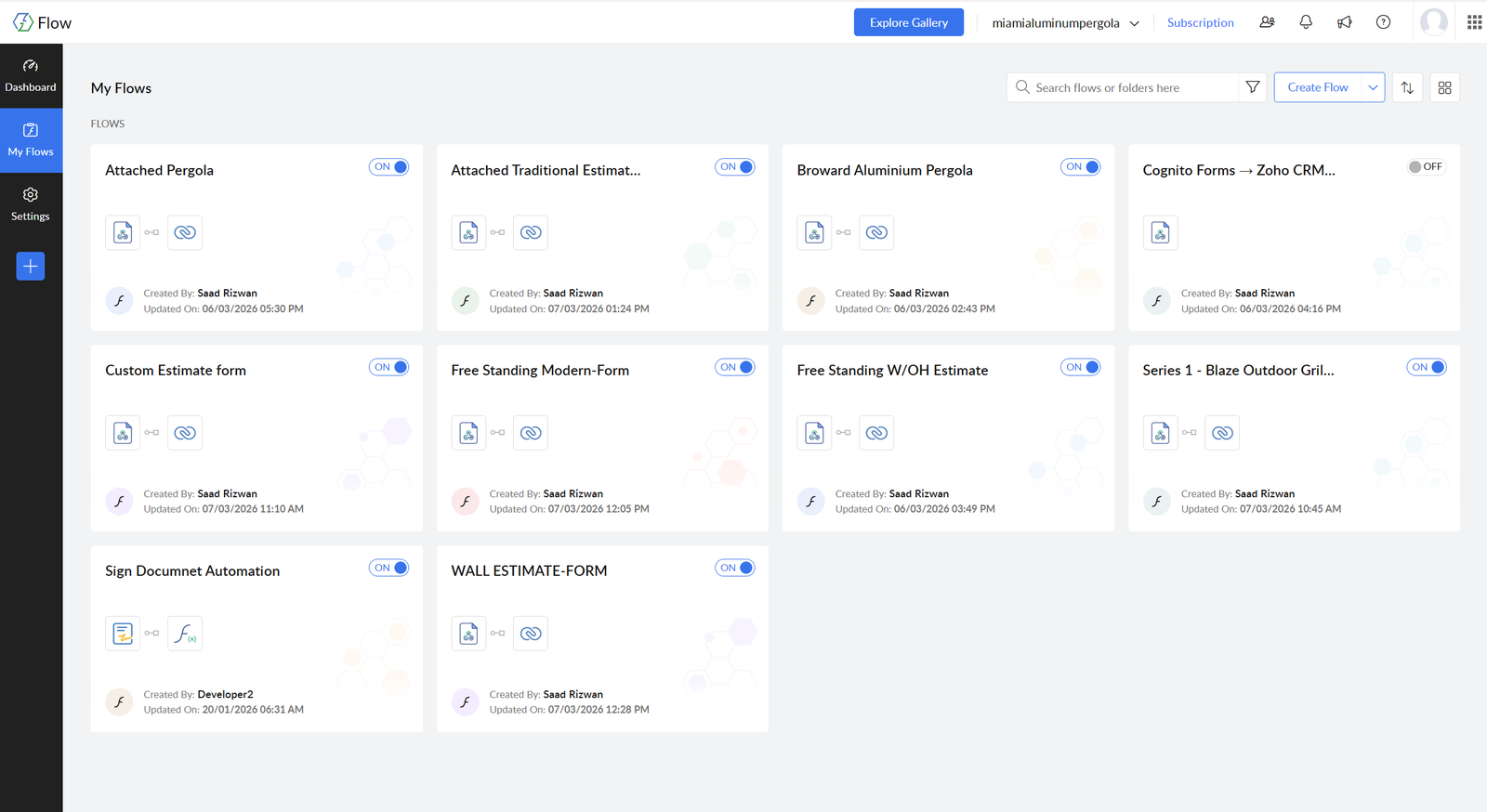This screenshot has height=812, width=1487.
Task: Click the Zoho Flow logo
Action: coord(42,22)
